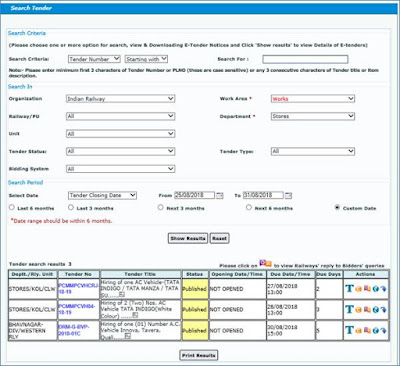The height and width of the screenshot is (366, 400).
Task: Click the Deptt./Rly. Unit column header
Action: (x=32, y=274)
